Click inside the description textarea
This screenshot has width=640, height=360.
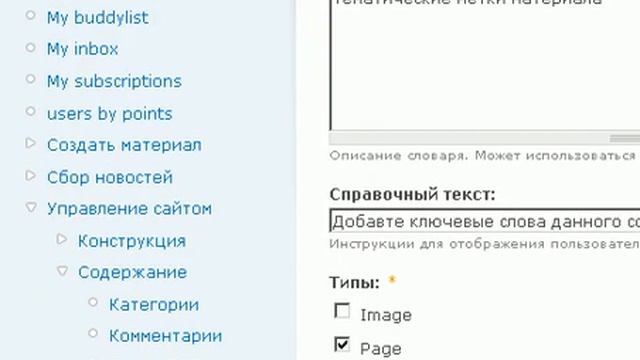[x=484, y=65]
